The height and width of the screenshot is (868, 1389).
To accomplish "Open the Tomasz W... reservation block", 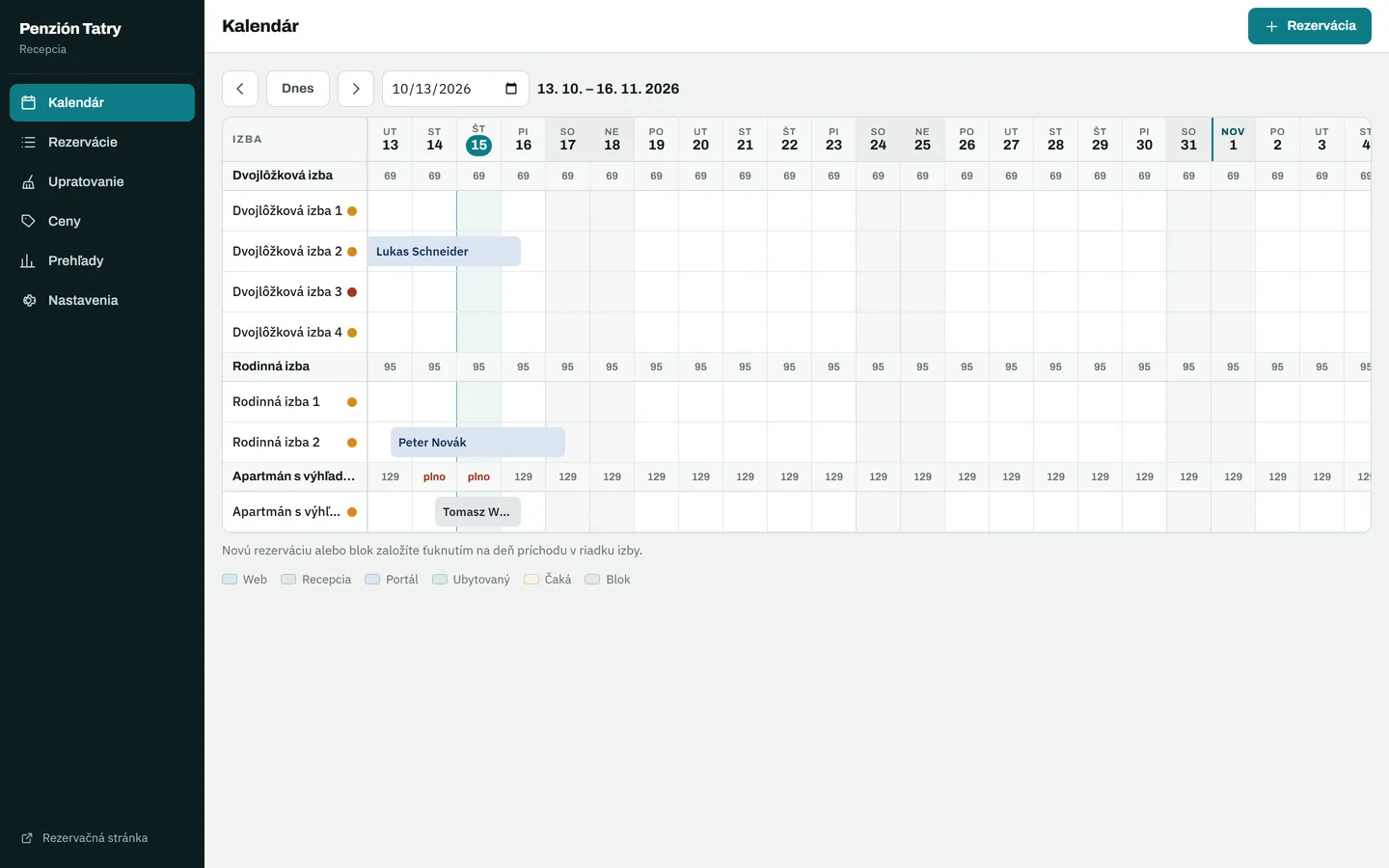I will [x=477, y=512].
